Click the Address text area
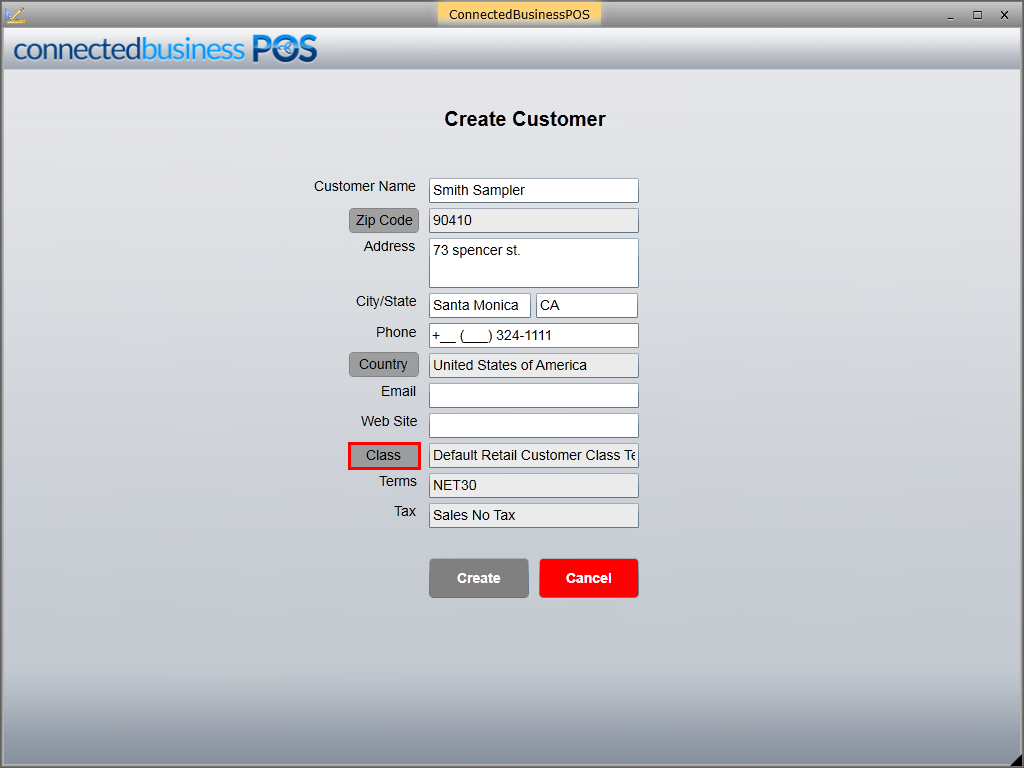The height and width of the screenshot is (768, 1024). [534, 263]
